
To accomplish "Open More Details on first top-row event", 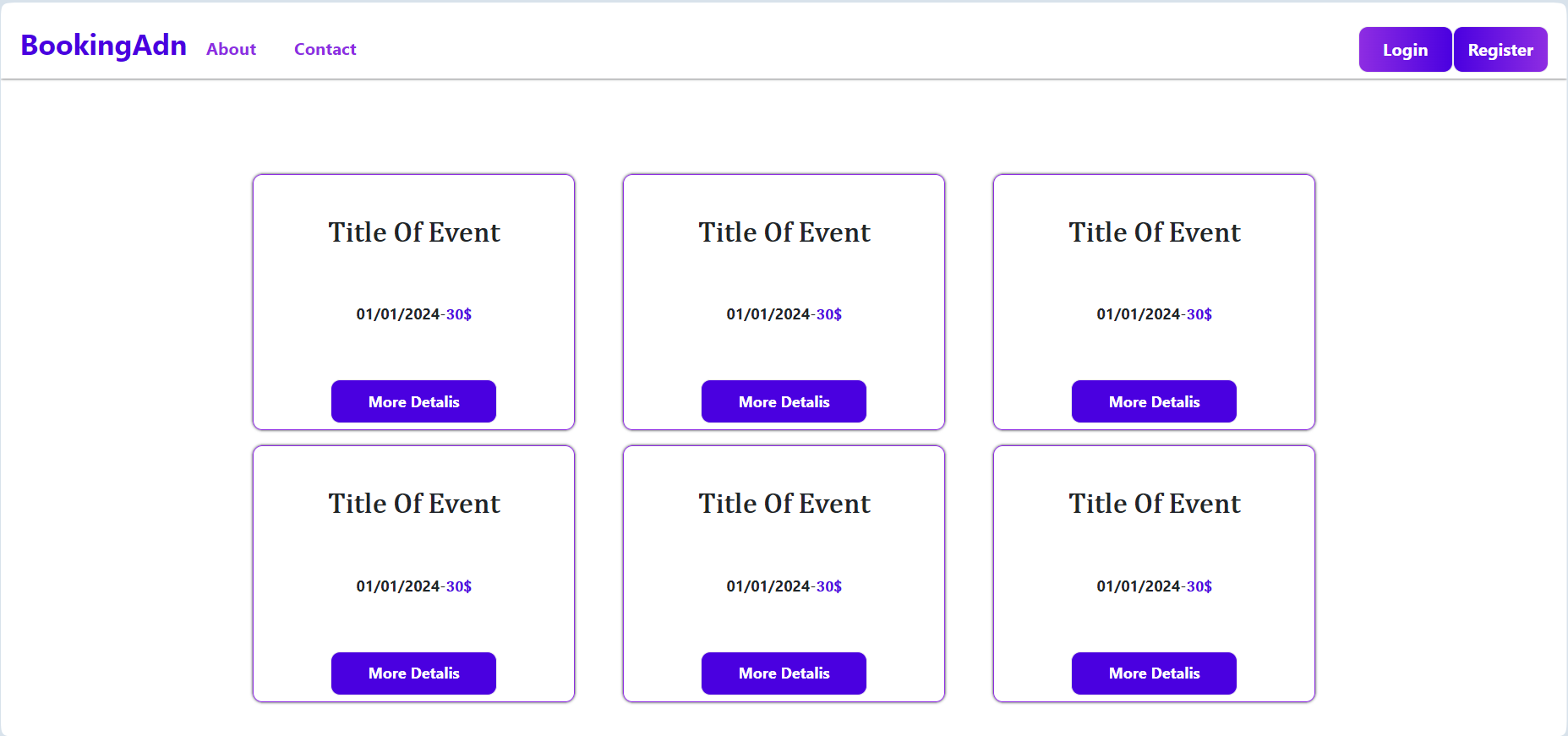I will point(413,401).
